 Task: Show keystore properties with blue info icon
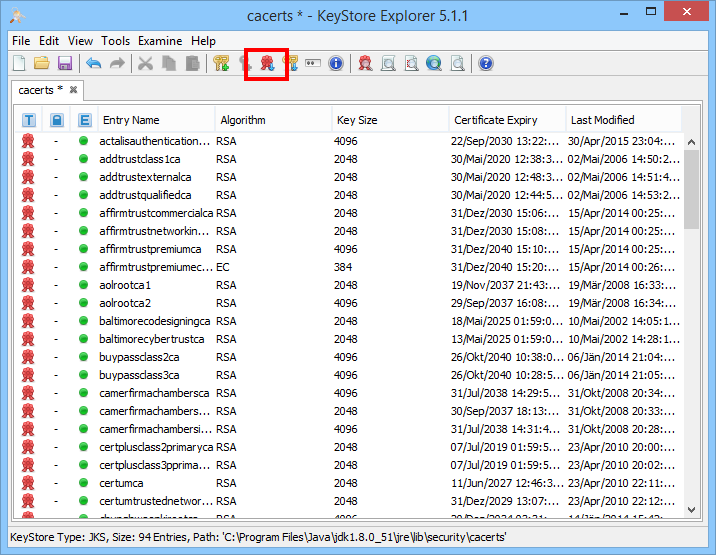(x=336, y=63)
